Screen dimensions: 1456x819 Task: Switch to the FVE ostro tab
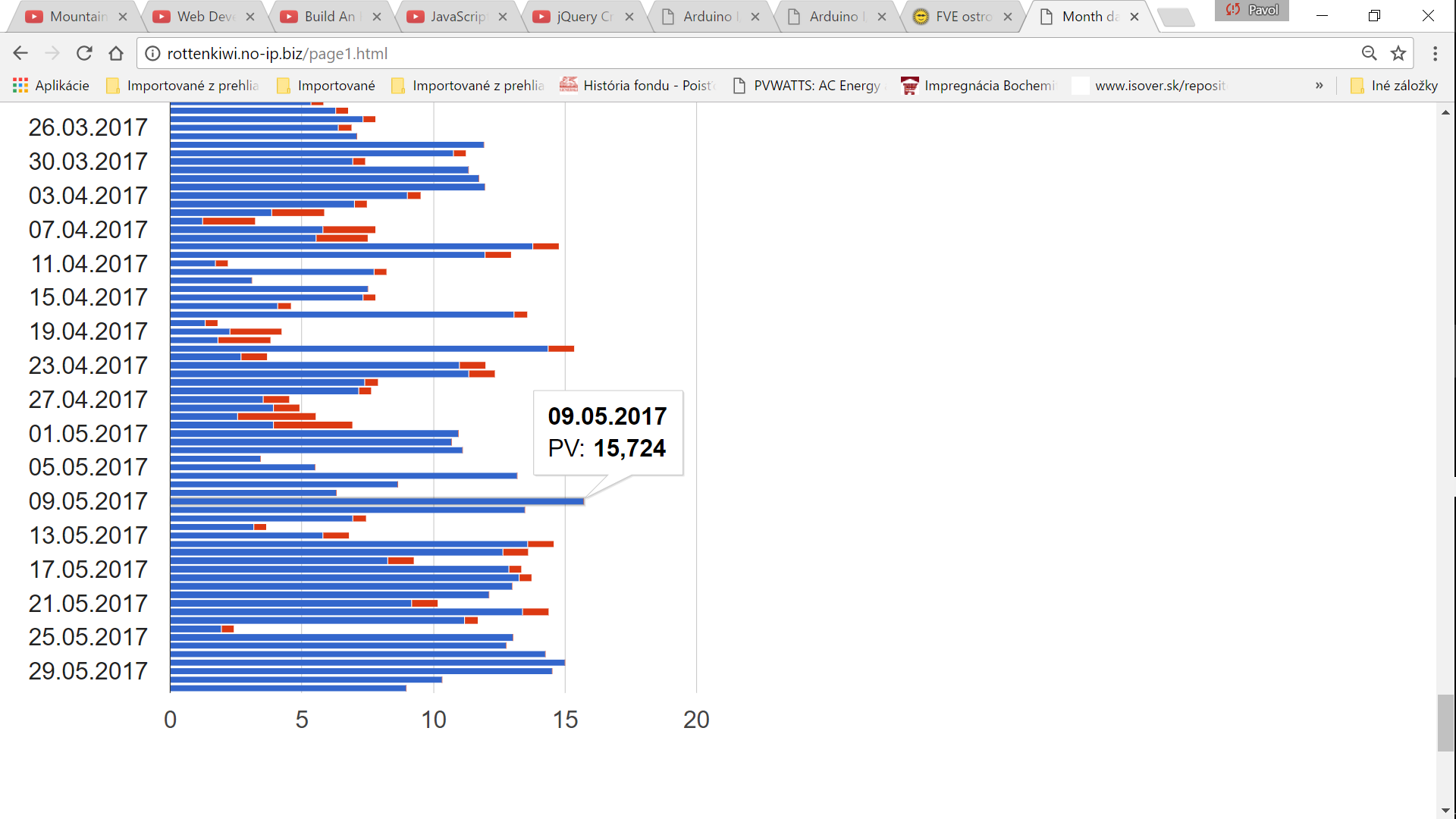(962, 17)
